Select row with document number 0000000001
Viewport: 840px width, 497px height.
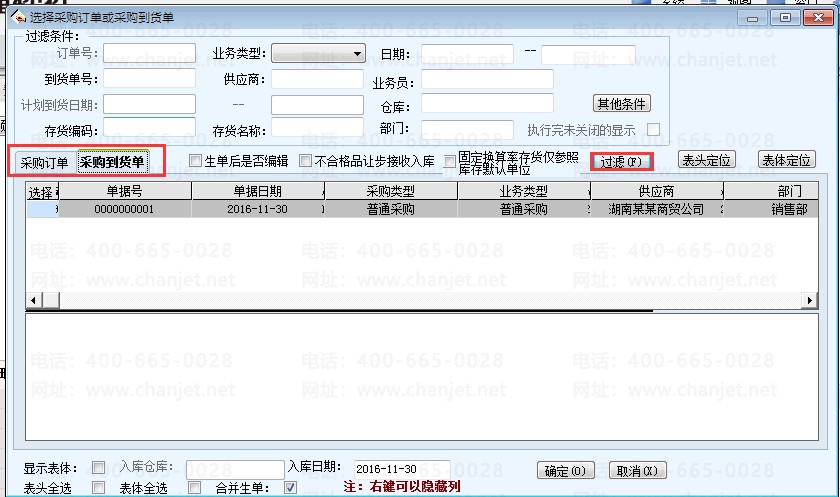pos(422,209)
